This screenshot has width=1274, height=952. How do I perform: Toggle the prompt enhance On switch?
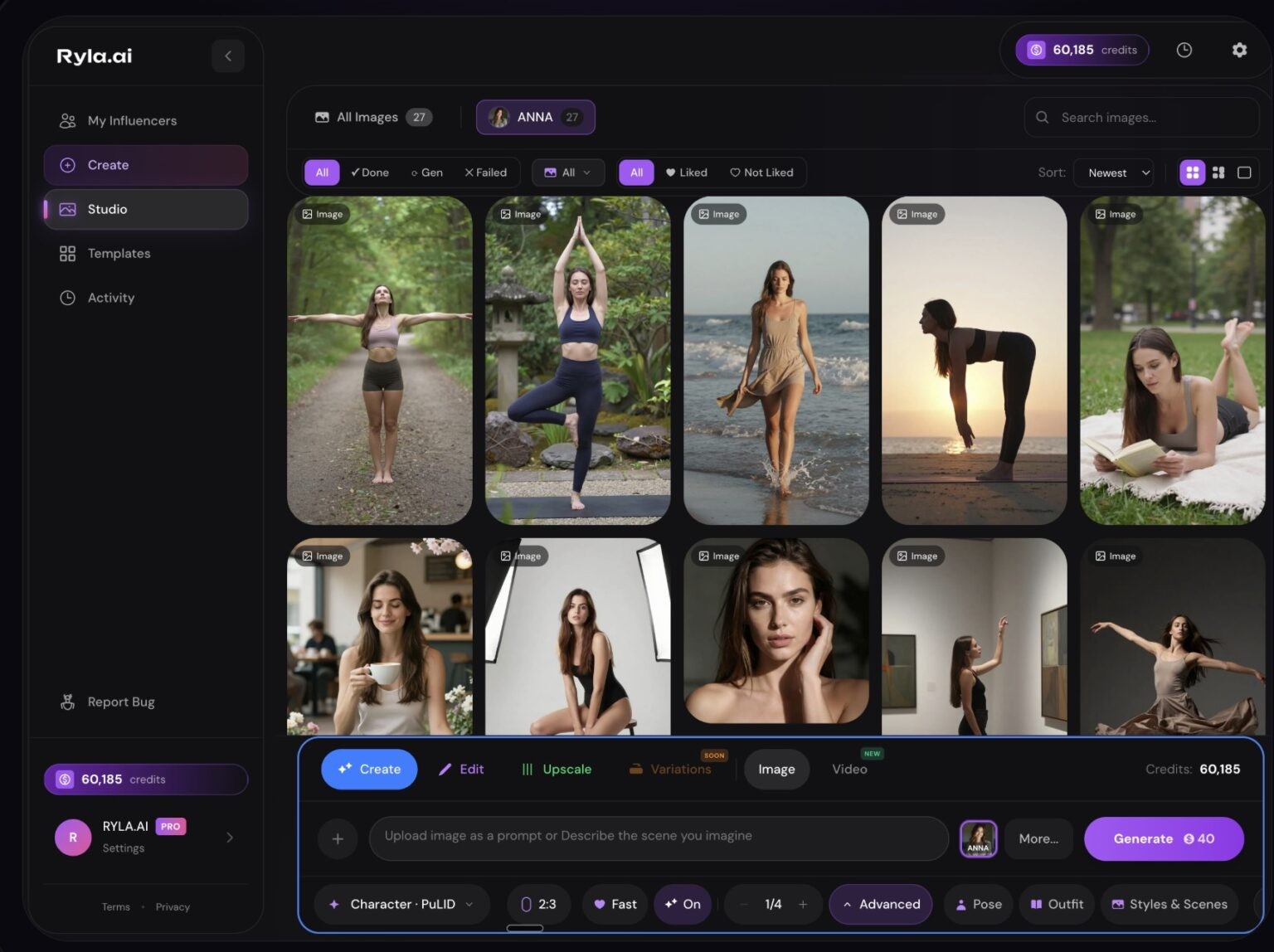click(683, 904)
